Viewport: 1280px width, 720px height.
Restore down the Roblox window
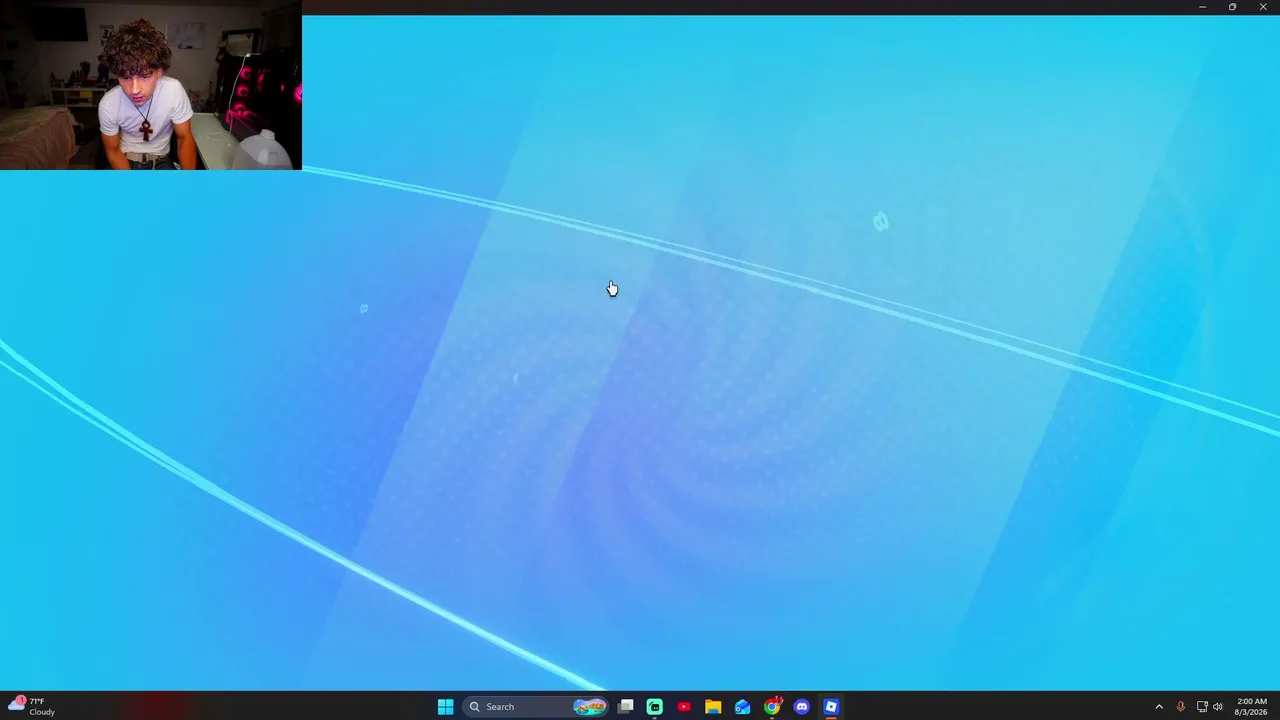click(1232, 7)
